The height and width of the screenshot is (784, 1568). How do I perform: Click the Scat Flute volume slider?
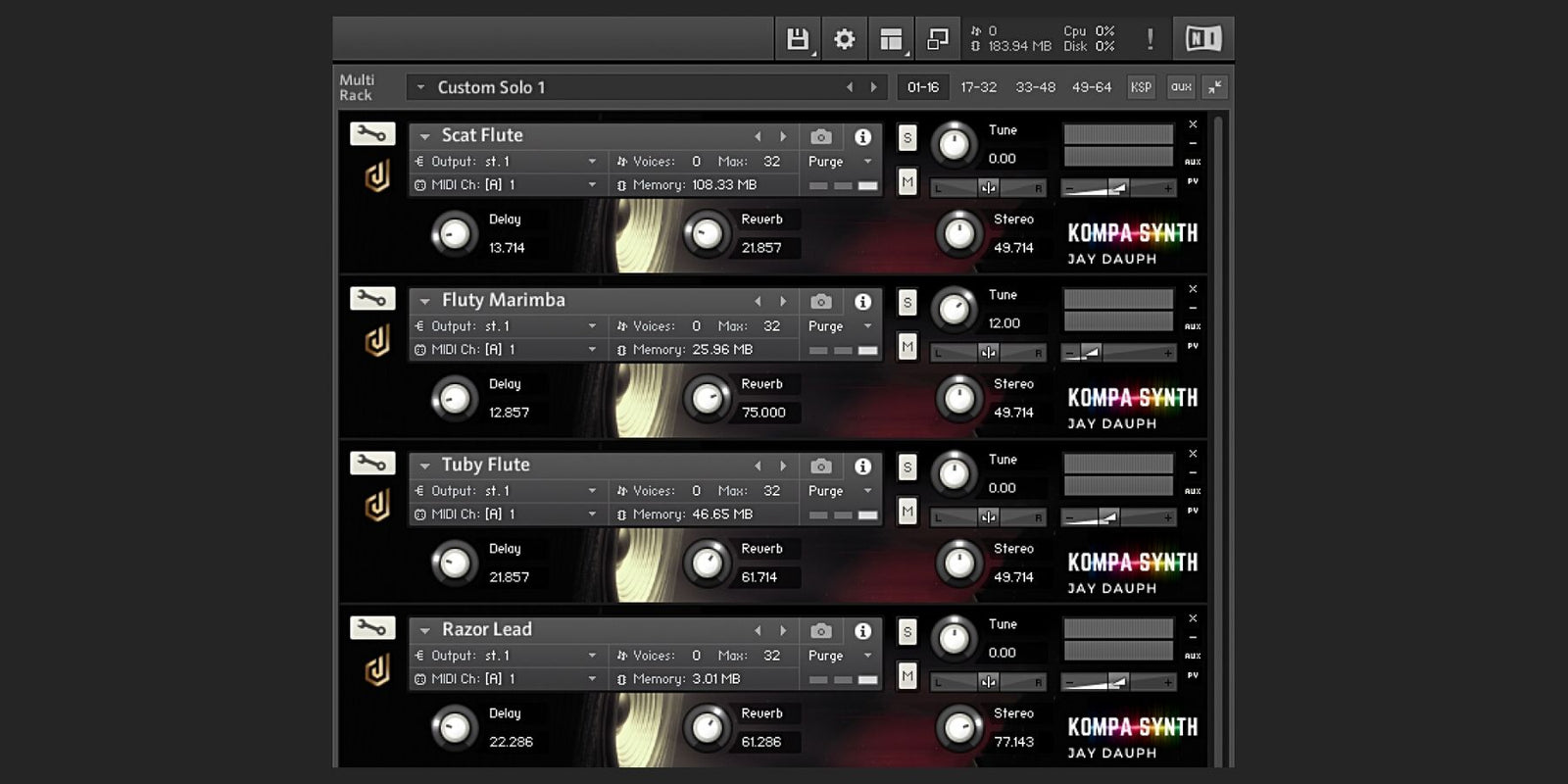(1118, 188)
